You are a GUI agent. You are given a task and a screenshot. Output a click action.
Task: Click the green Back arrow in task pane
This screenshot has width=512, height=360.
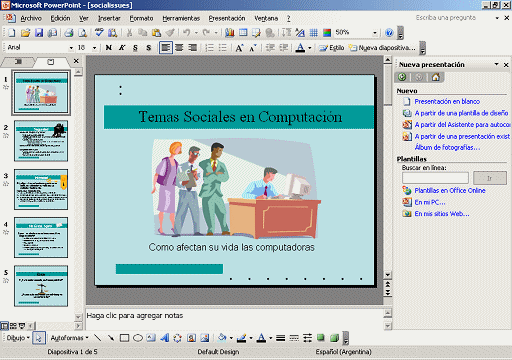pyautogui.click(x=402, y=77)
